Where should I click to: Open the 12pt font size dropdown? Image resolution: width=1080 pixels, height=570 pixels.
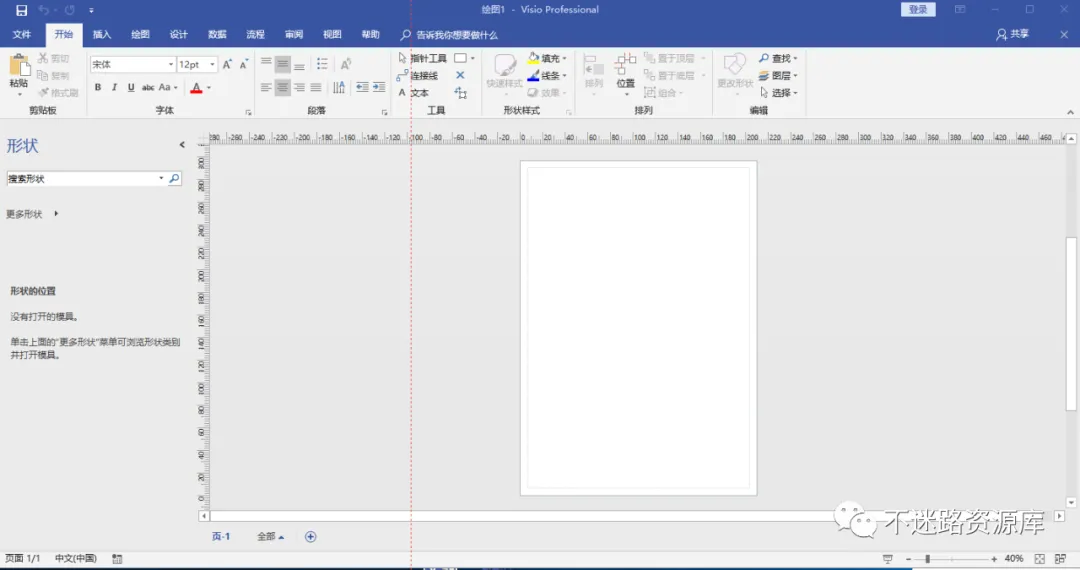coord(212,64)
